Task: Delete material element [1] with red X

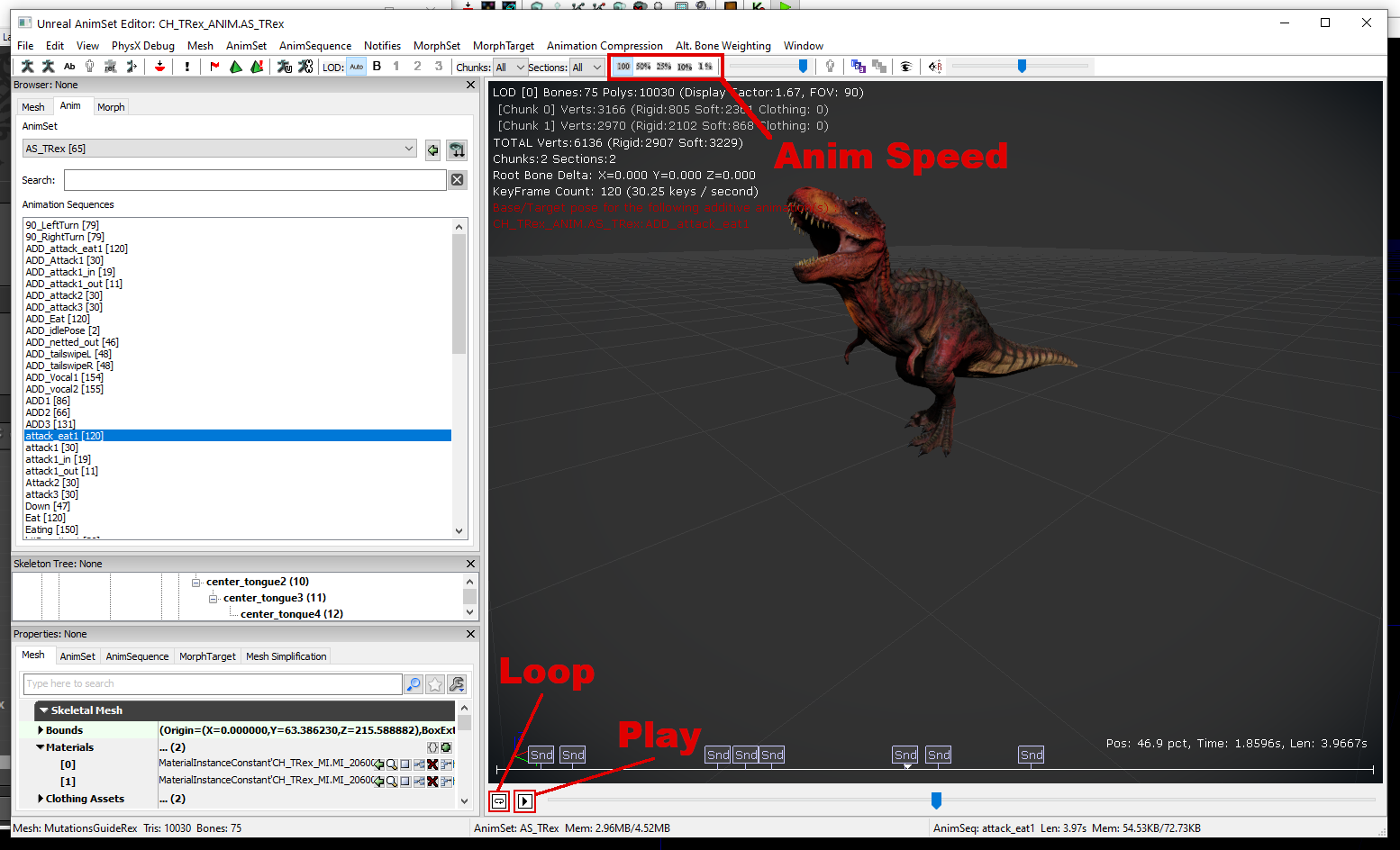Action: pos(432,782)
